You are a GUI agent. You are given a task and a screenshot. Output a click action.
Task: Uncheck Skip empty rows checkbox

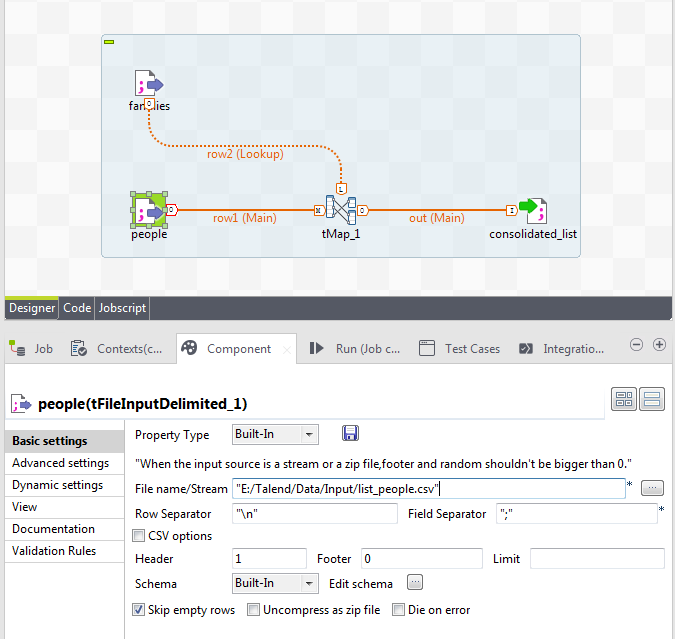(138, 610)
